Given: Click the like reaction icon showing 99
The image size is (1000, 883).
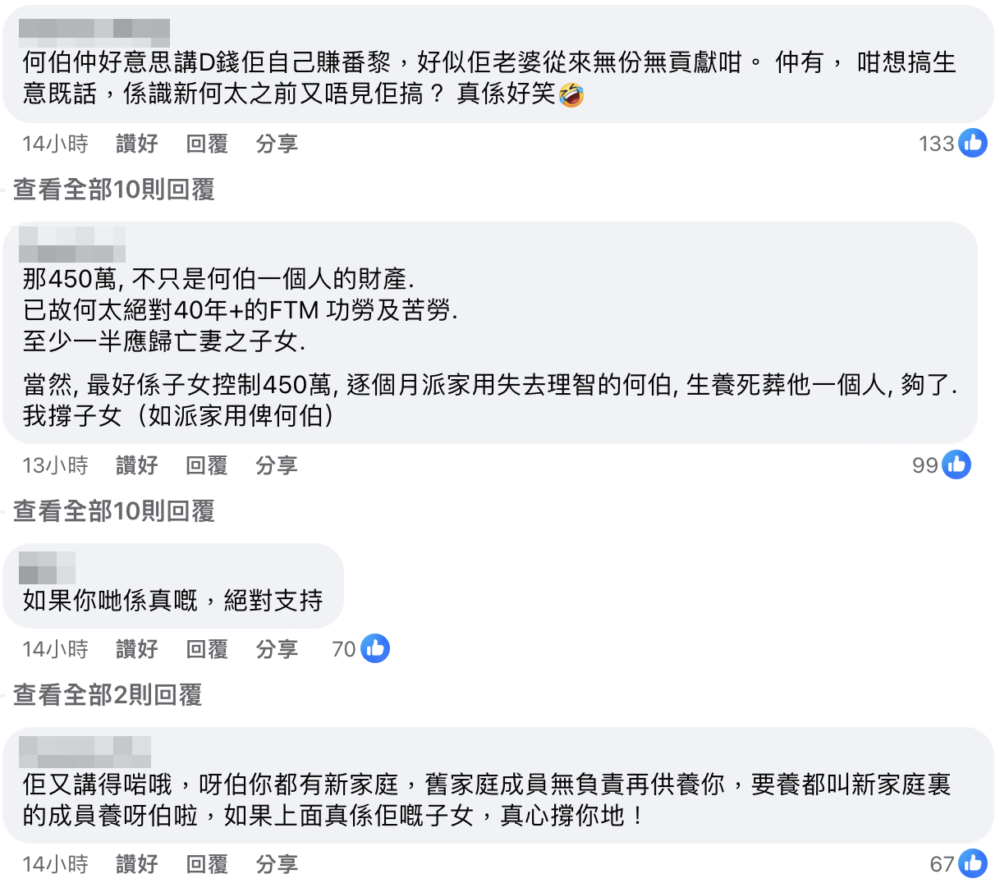Looking at the screenshot, I should click(x=956, y=465).
